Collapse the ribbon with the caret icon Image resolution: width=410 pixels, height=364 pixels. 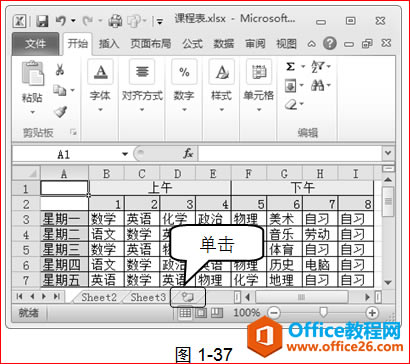coord(311,44)
